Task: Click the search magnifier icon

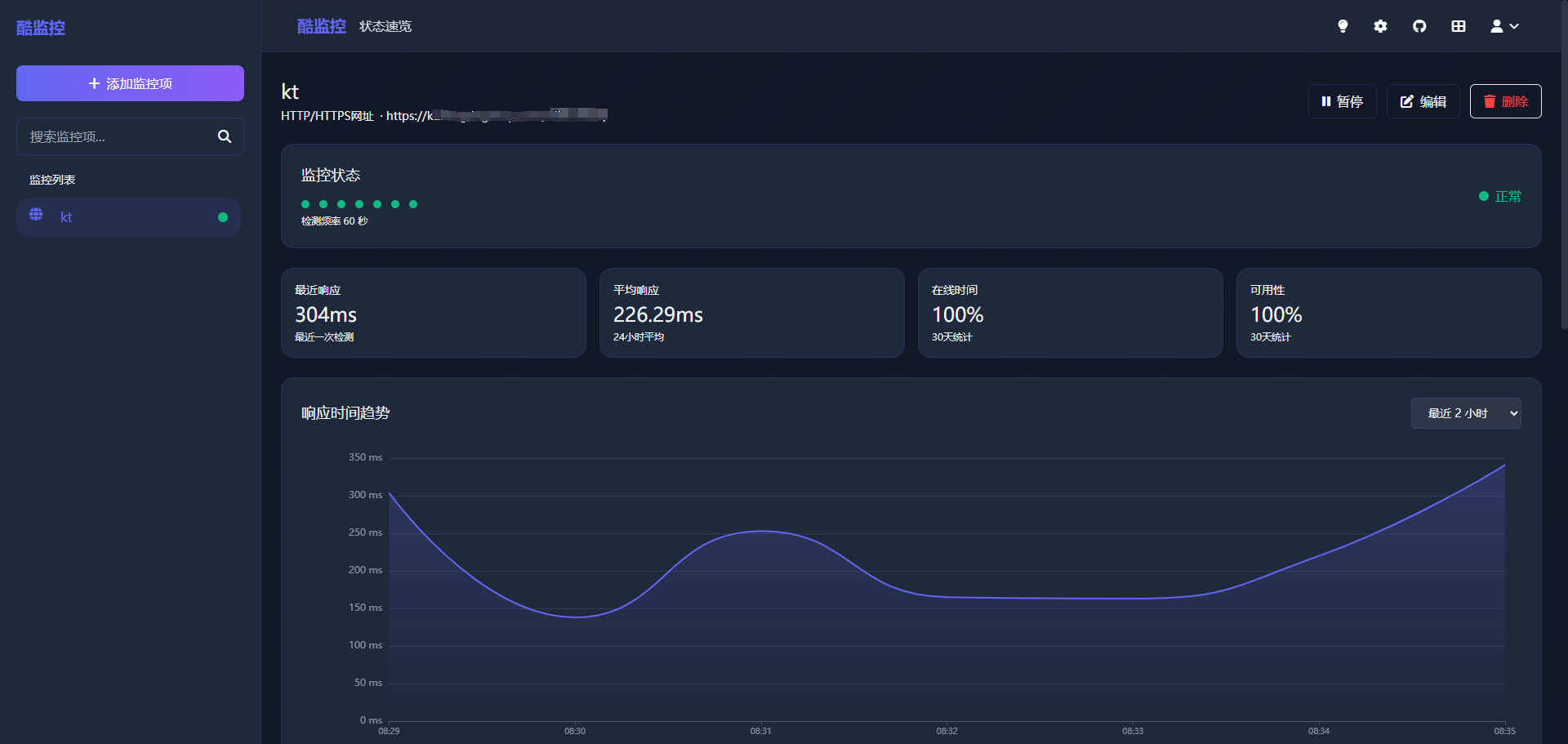Action: pyautogui.click(x=225, y=136)
